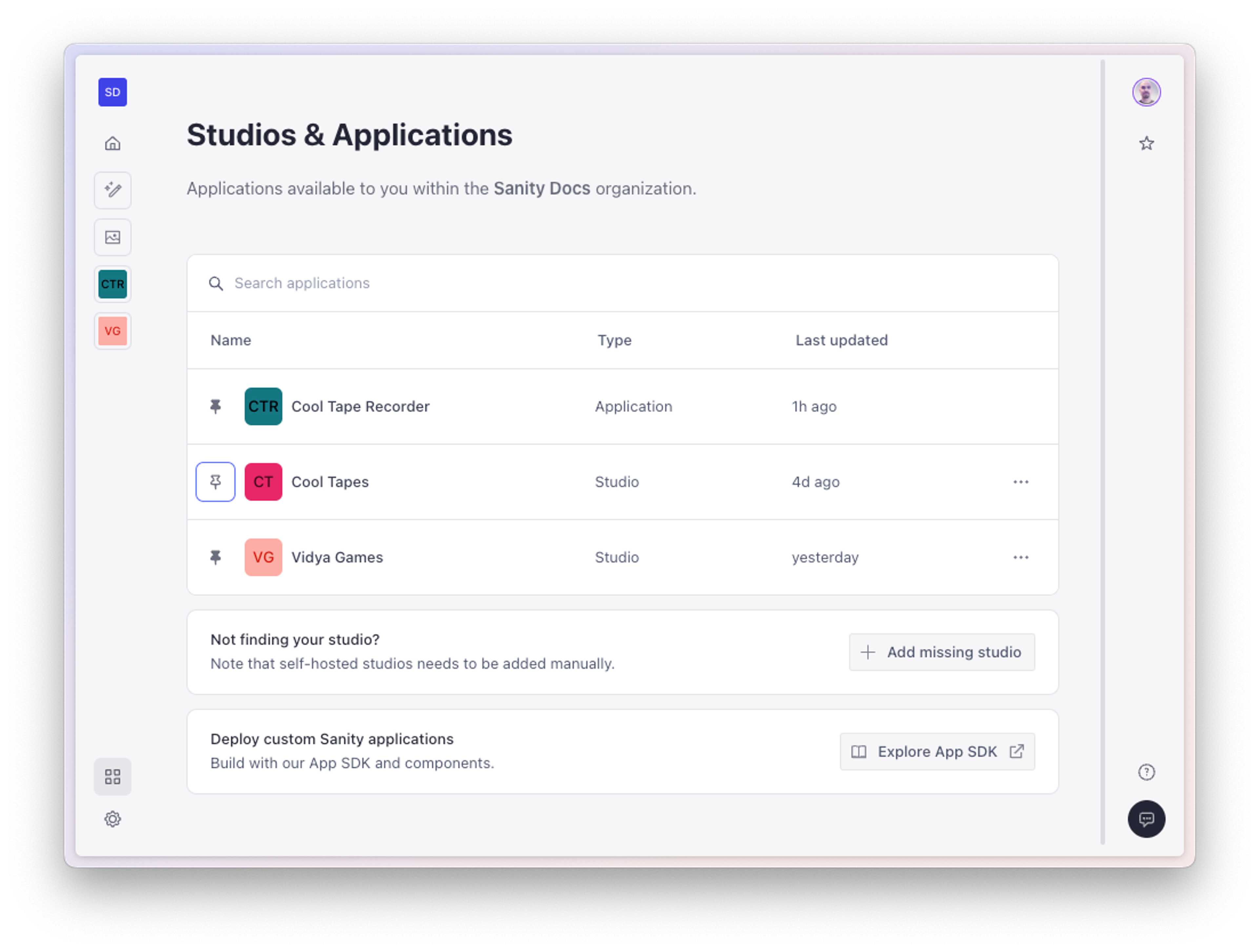This screenshot has width=1259, height=952.
Task: Click Explore App SDK link
Action: (x=937, y=752)
